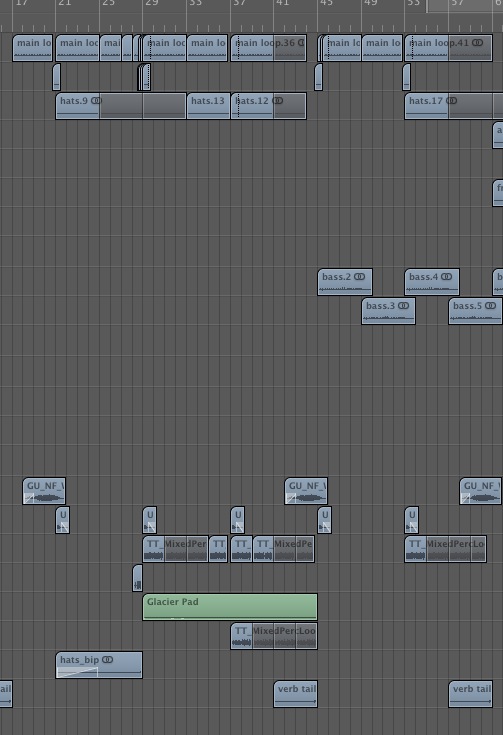Viewport: 503px width, 735px height.
Task: Click the loop icon on hats_bip region
Action: pyautogui.click(x=108, y=660)
